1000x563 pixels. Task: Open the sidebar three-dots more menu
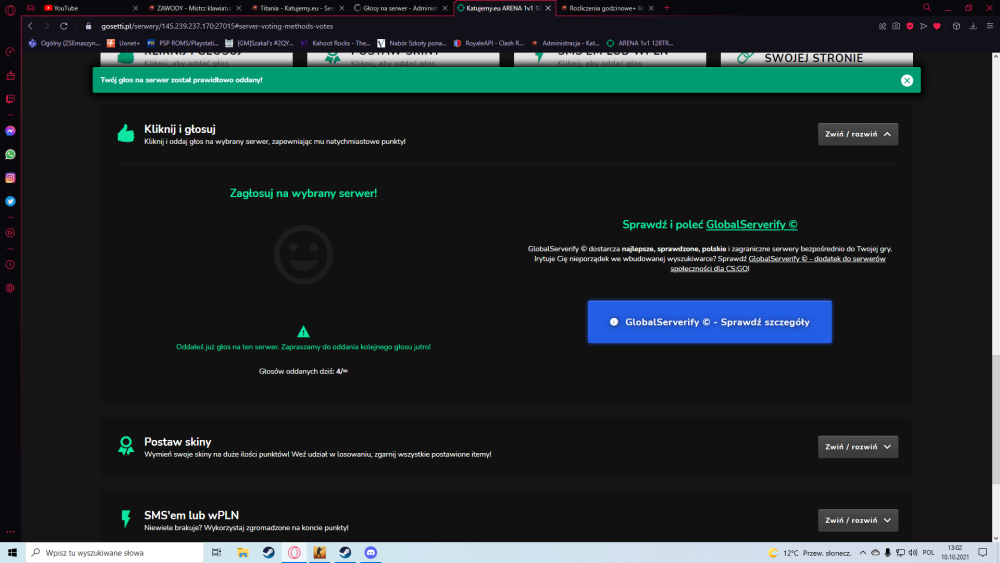click(x=10, y=531)
